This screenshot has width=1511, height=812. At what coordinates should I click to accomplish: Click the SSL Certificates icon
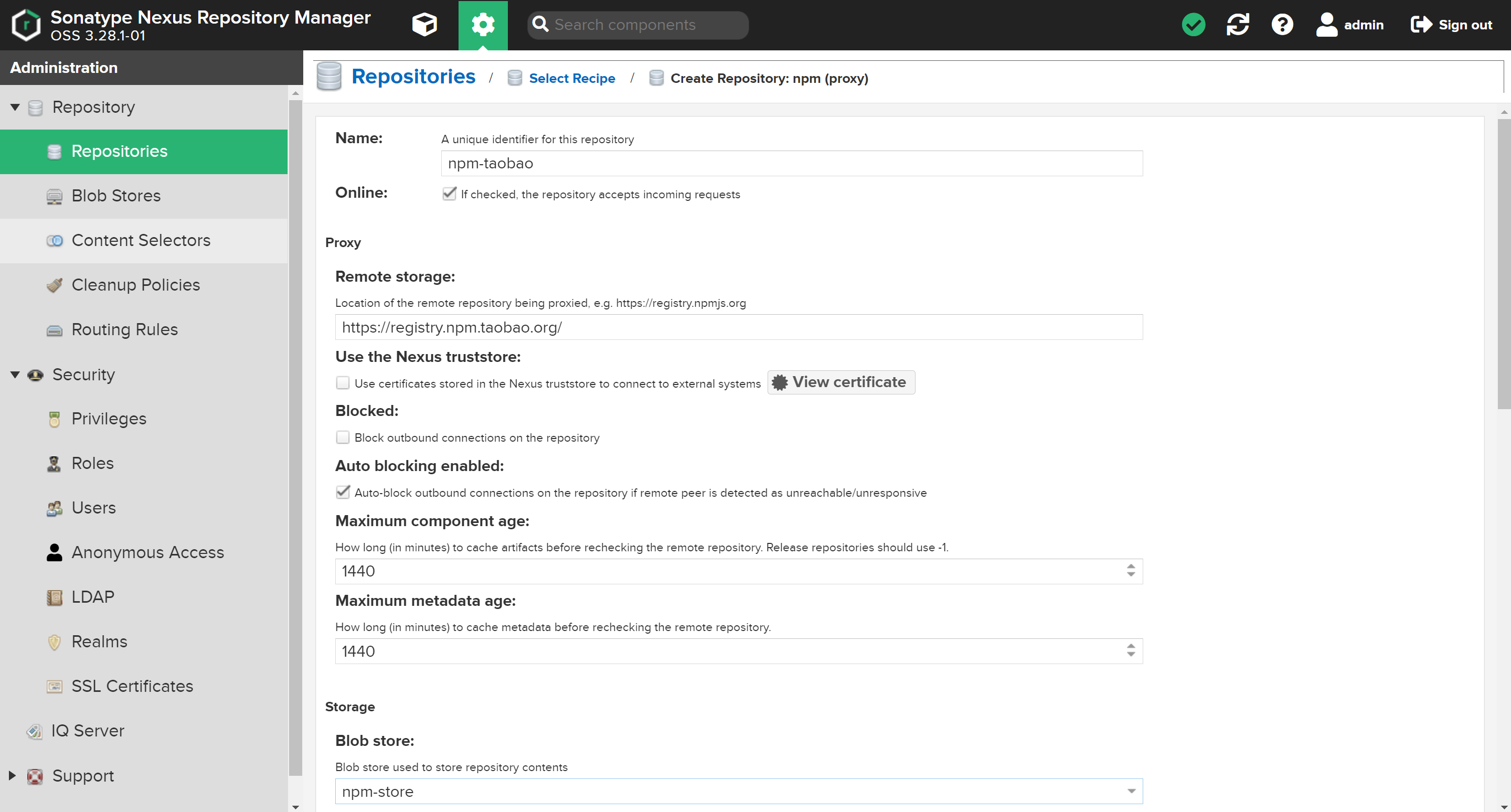(54, 687)
